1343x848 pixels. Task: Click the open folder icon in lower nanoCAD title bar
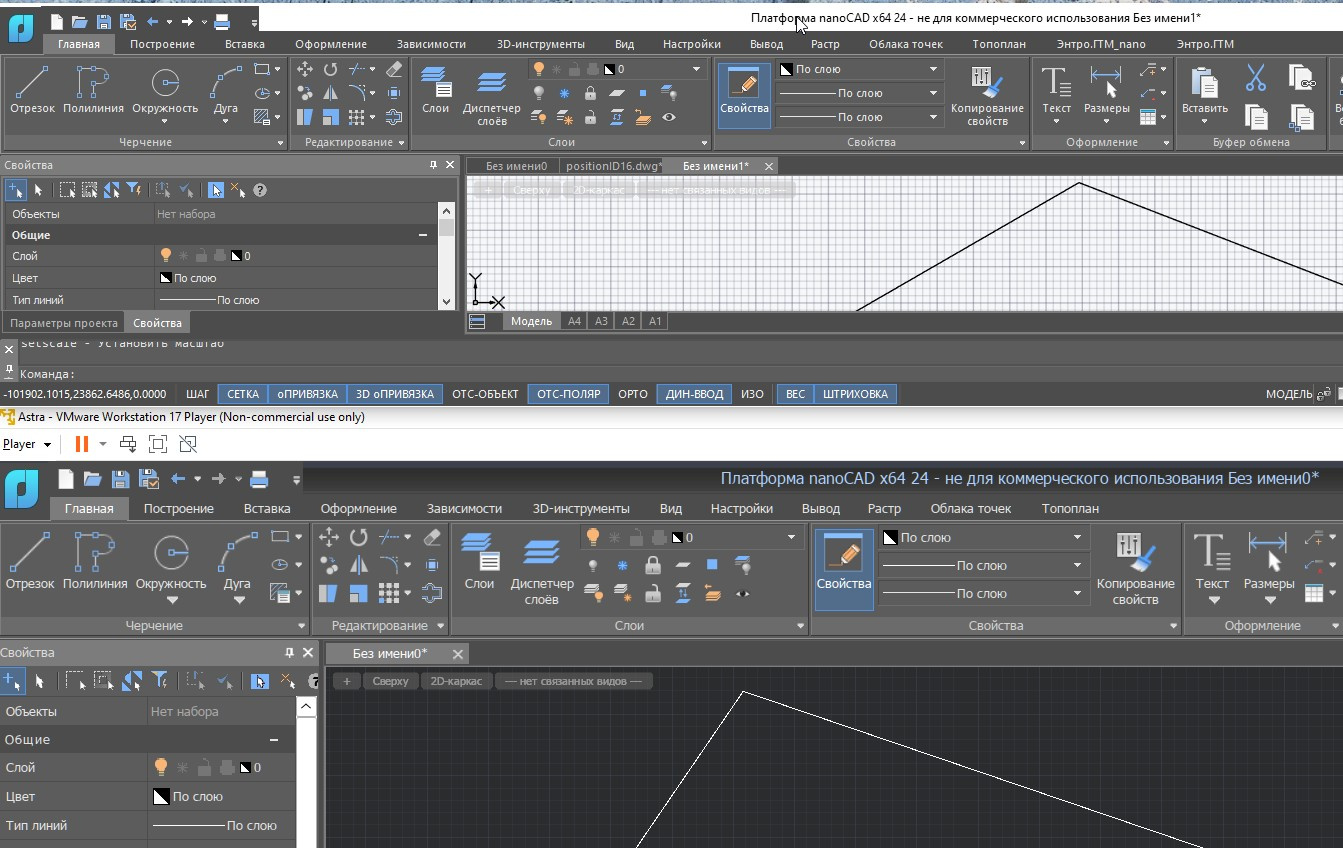(x=93, y=479)
